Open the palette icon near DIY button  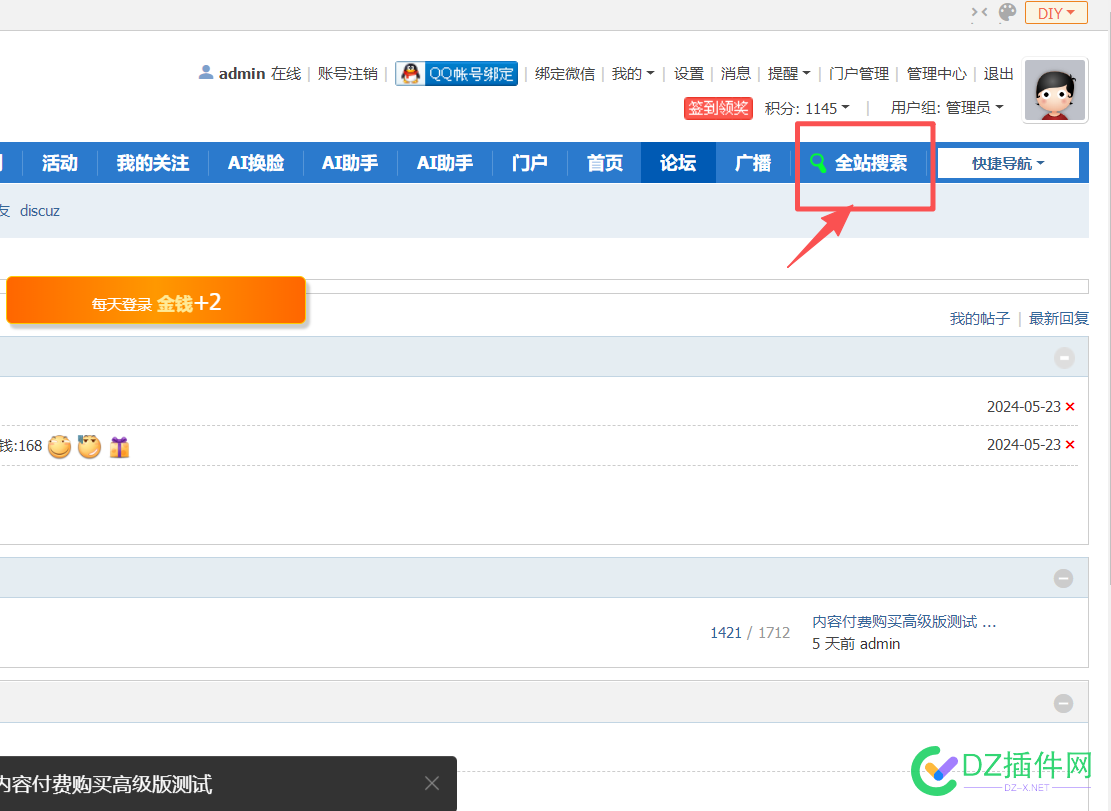(x=1007, y=13)
